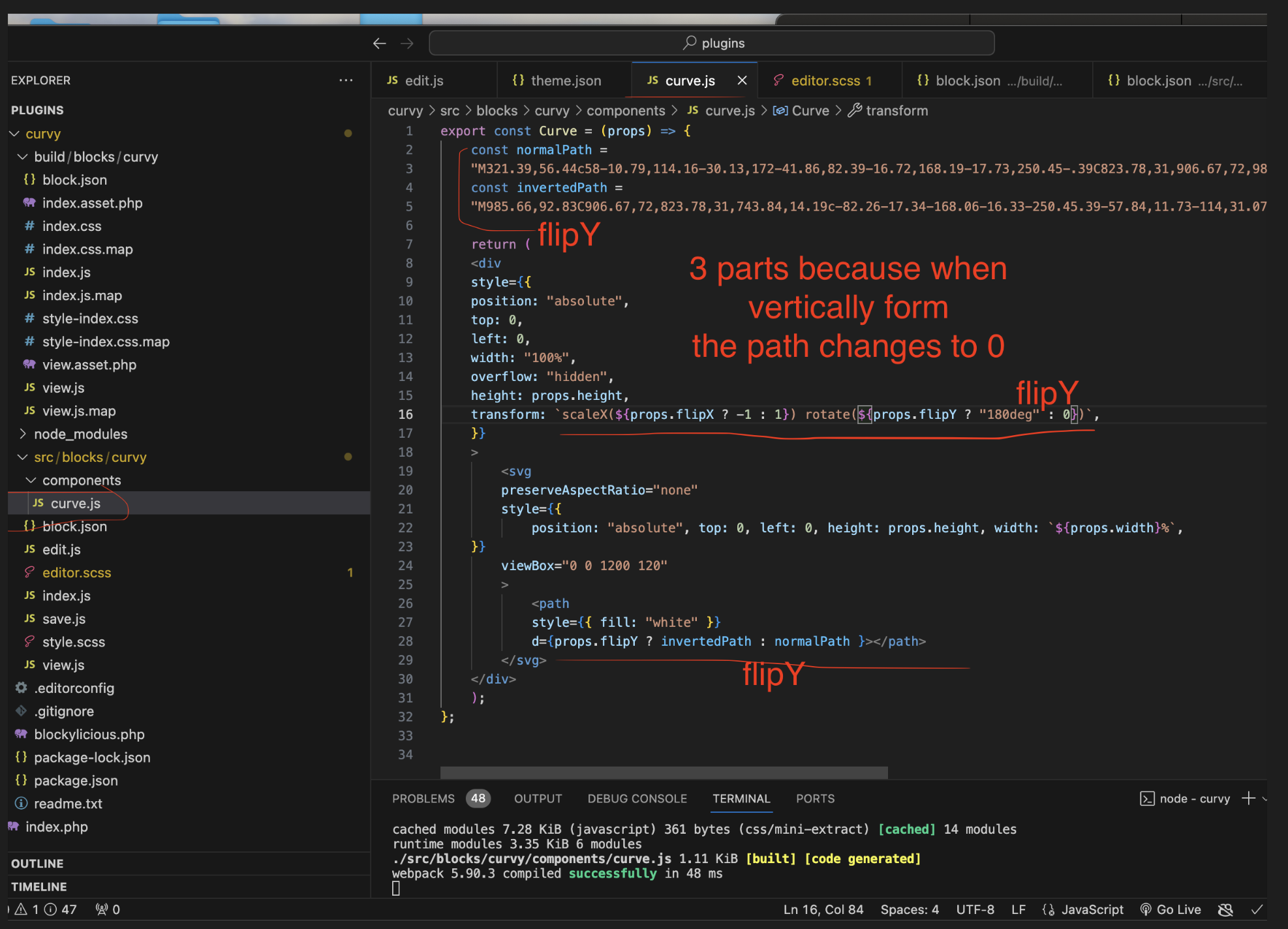The height and width of the screenshot is (929, 1288).
Task: Click the horizontal editor scrollbar
Action: tap(664, 773)
